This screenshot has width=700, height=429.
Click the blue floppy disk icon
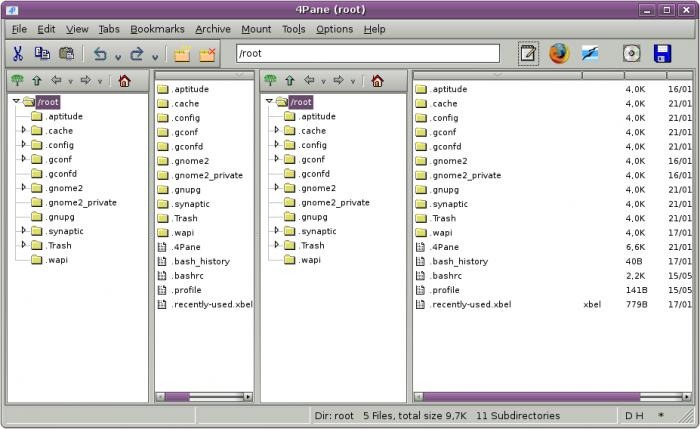click(x=662, y=54)
